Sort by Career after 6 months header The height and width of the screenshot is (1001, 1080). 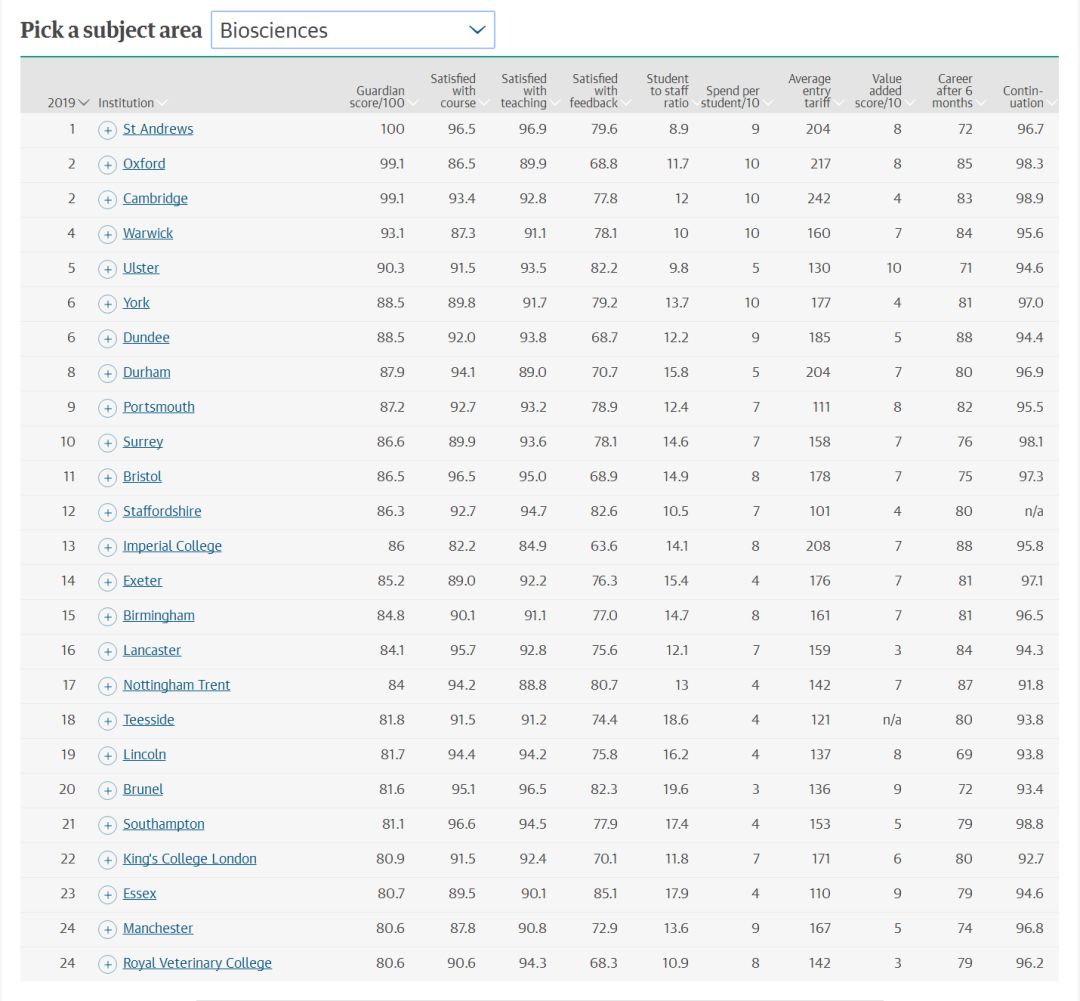pyautogui.click(x=958, y=90)
